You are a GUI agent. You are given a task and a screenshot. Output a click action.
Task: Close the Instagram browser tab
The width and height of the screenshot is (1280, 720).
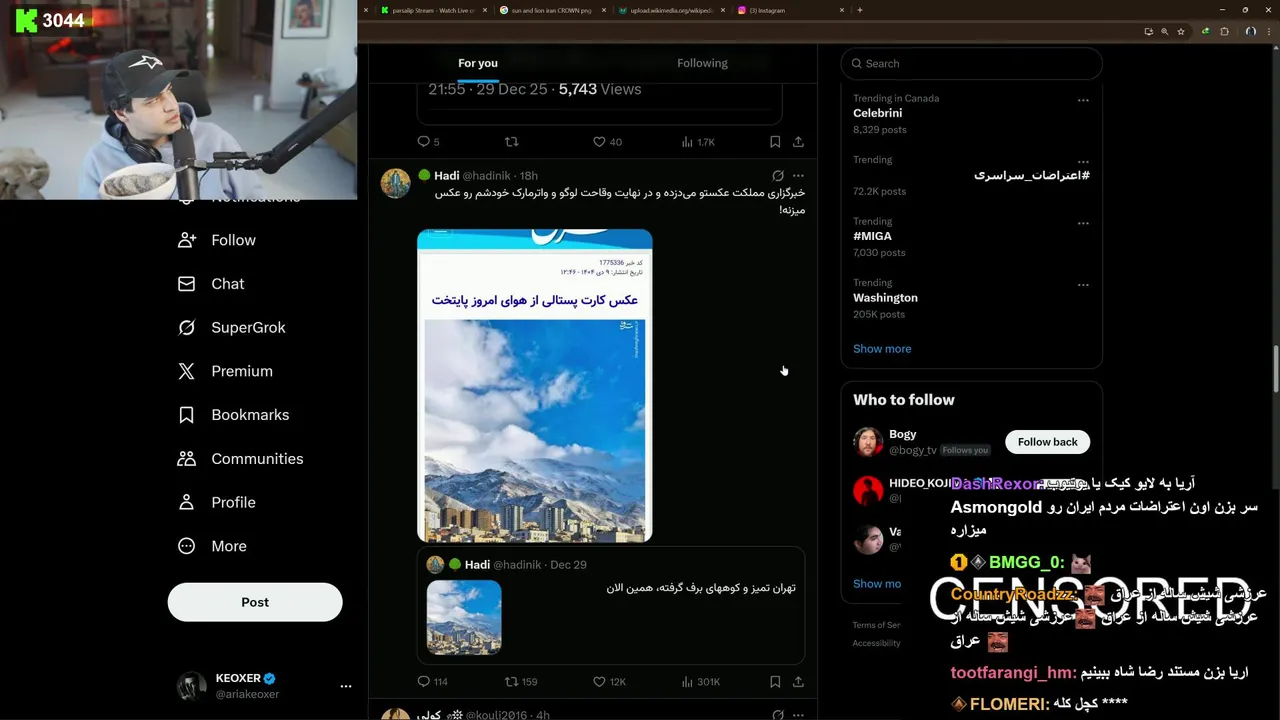[x=842, y=10]
